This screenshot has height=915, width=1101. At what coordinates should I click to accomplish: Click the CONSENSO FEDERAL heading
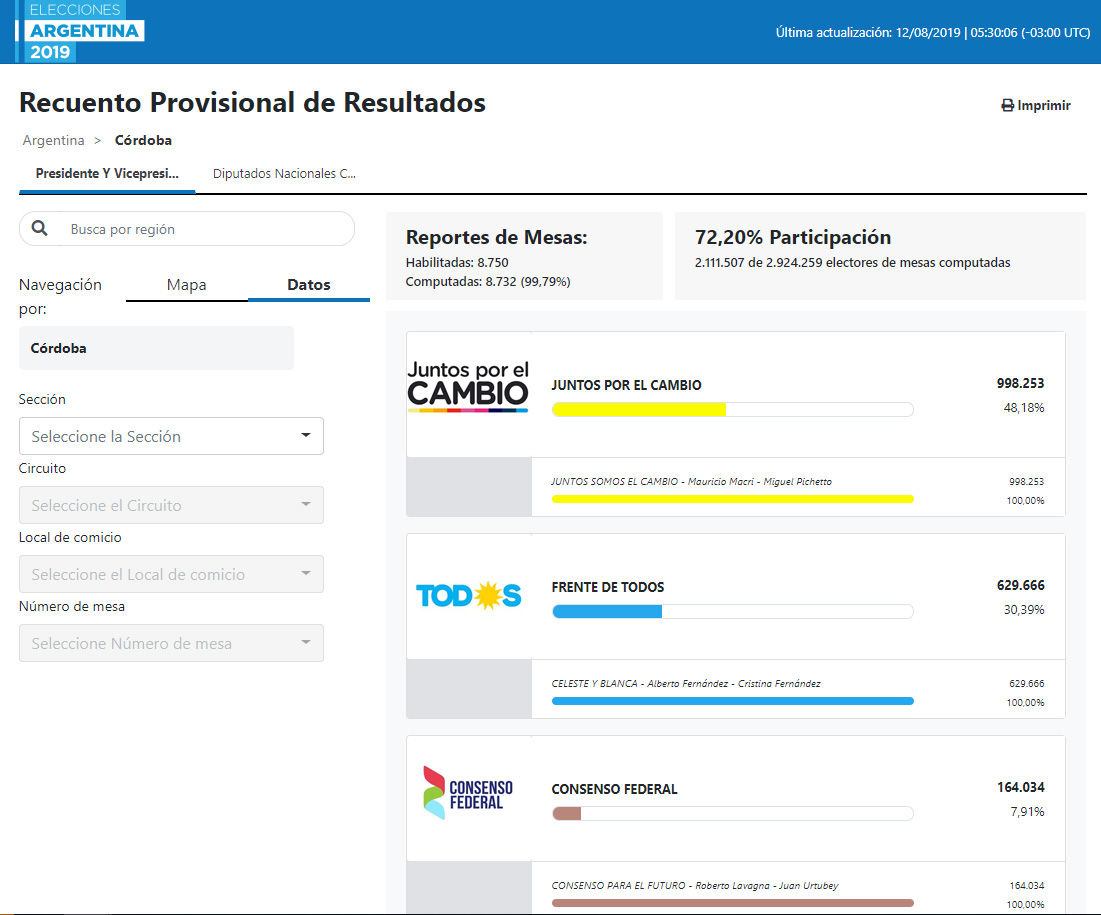click(x=614, y=789)
